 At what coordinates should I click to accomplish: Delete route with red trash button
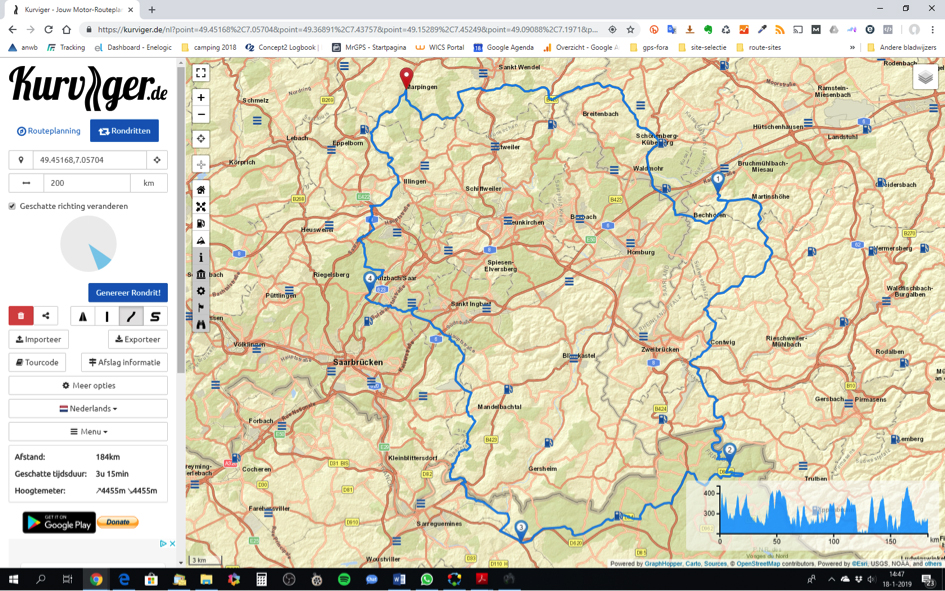[x=21, y=316]
